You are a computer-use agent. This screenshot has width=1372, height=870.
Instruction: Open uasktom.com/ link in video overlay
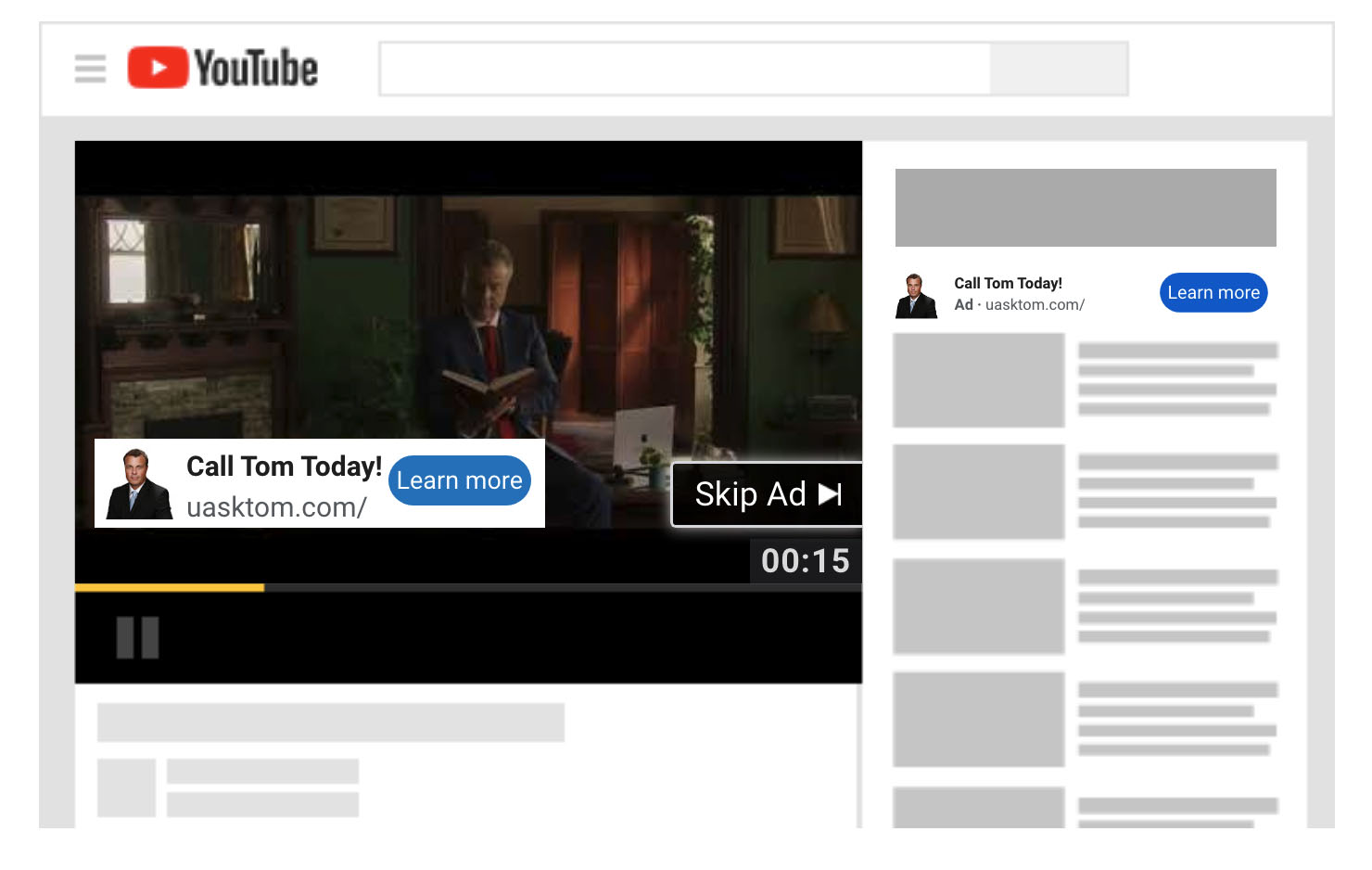point(276,507)
